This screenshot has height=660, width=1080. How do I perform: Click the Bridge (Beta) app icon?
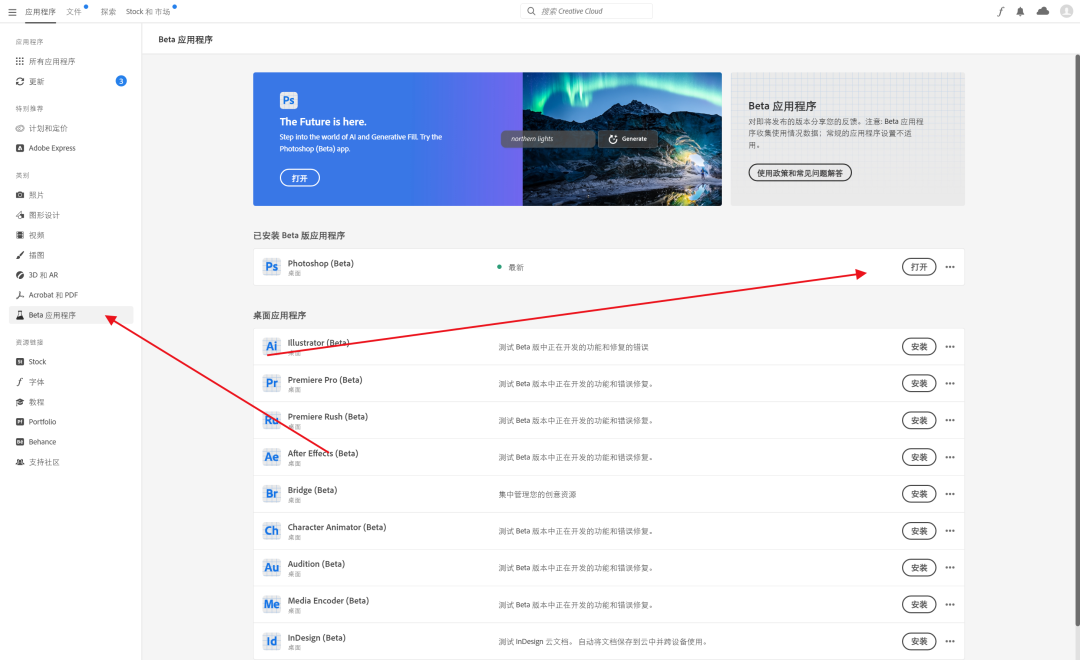271,493
